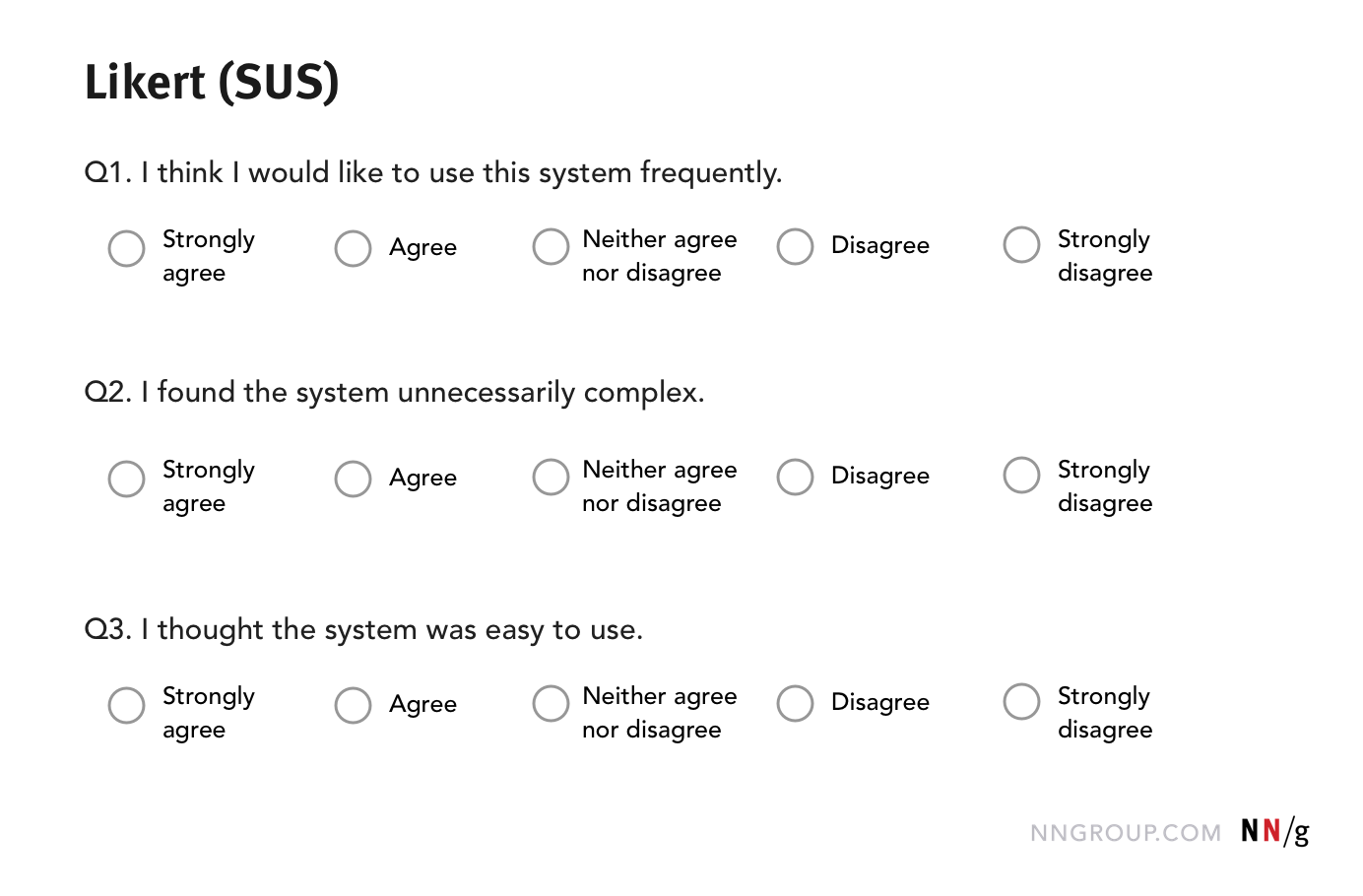Image resolution: width=1363 pixels, height=896 pixels.
Task: Pick 'Disagree' option for Q2
Action: 795,478
